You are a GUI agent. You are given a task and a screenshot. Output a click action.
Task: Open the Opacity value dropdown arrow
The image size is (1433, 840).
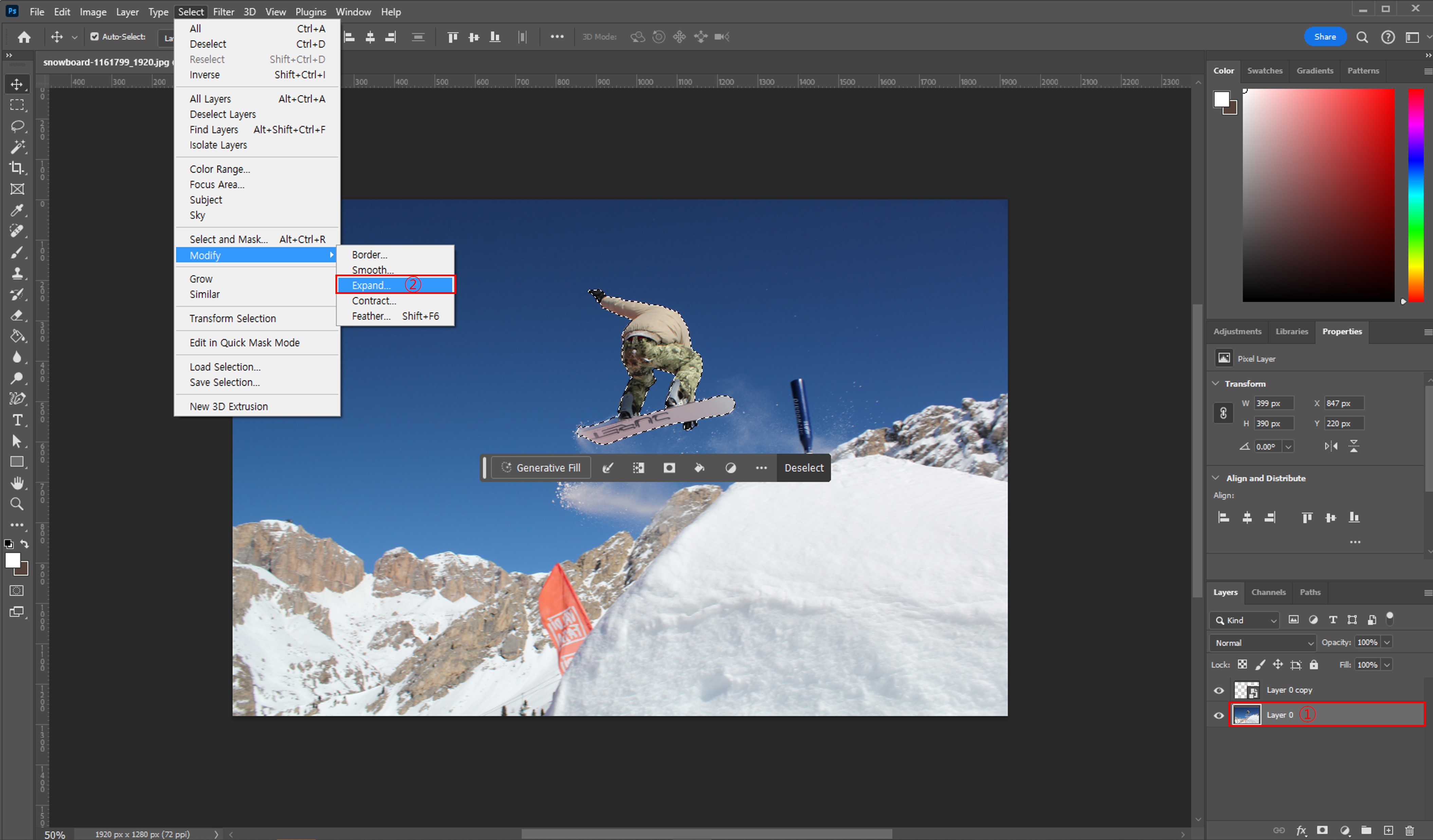pos(1388,642)
